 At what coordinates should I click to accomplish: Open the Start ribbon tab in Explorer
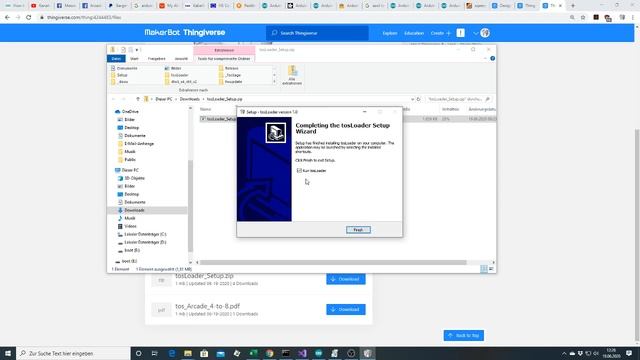[x=134, y=59]
